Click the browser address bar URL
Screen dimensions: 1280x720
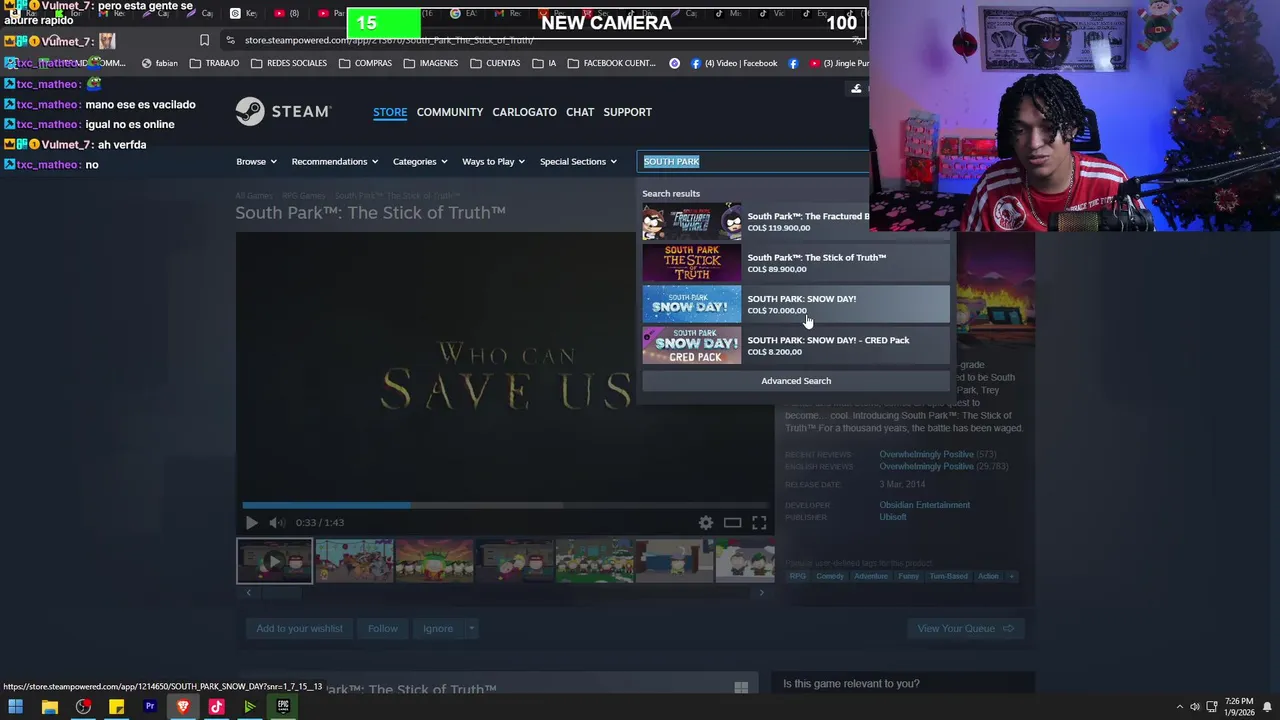tap(390, 40)
